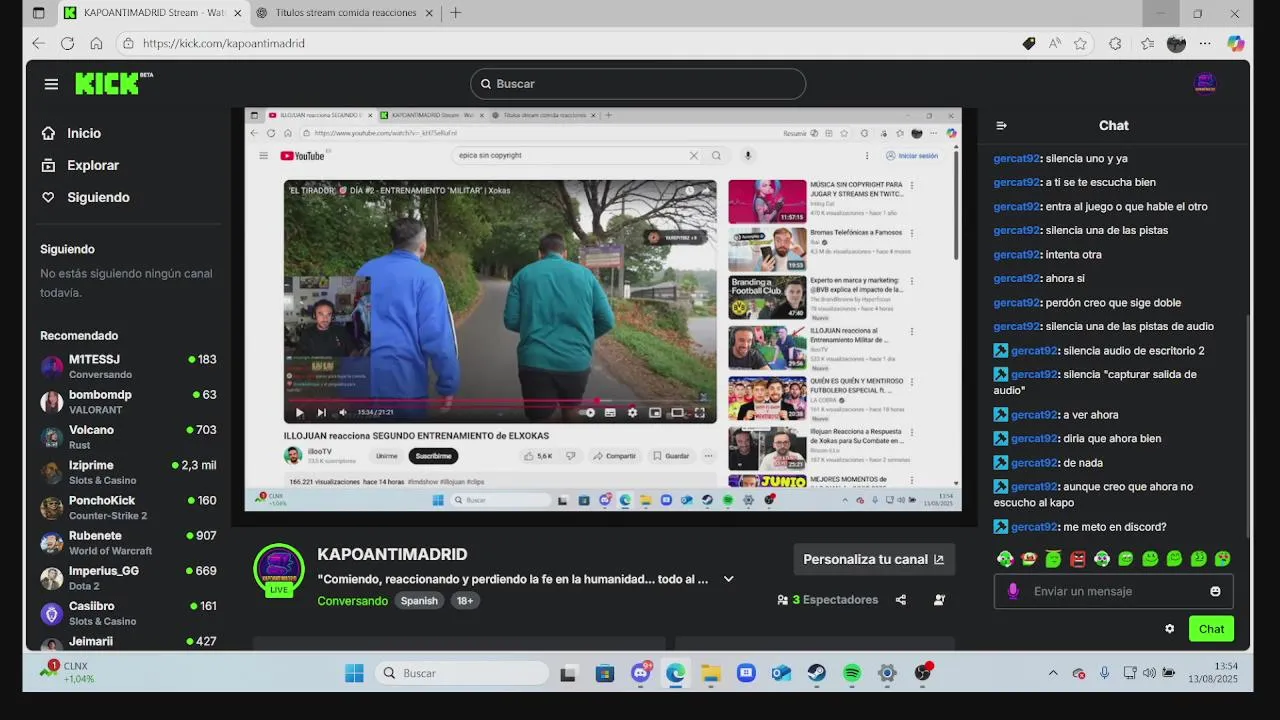Open user management icon next to share

[939, 600]
